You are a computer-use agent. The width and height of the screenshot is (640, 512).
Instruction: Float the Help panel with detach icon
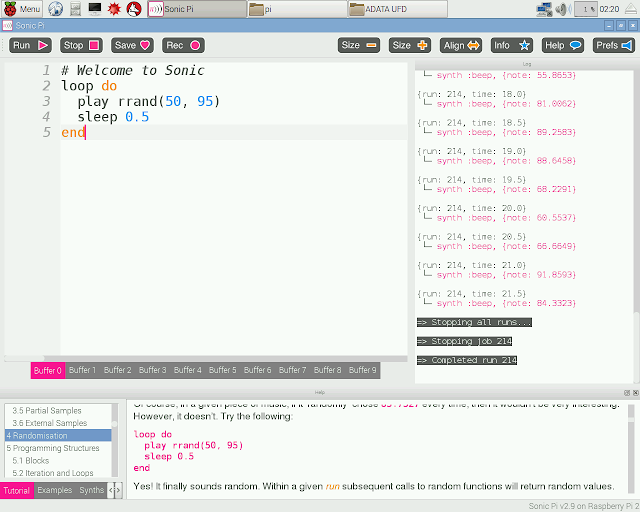point(627,393)
